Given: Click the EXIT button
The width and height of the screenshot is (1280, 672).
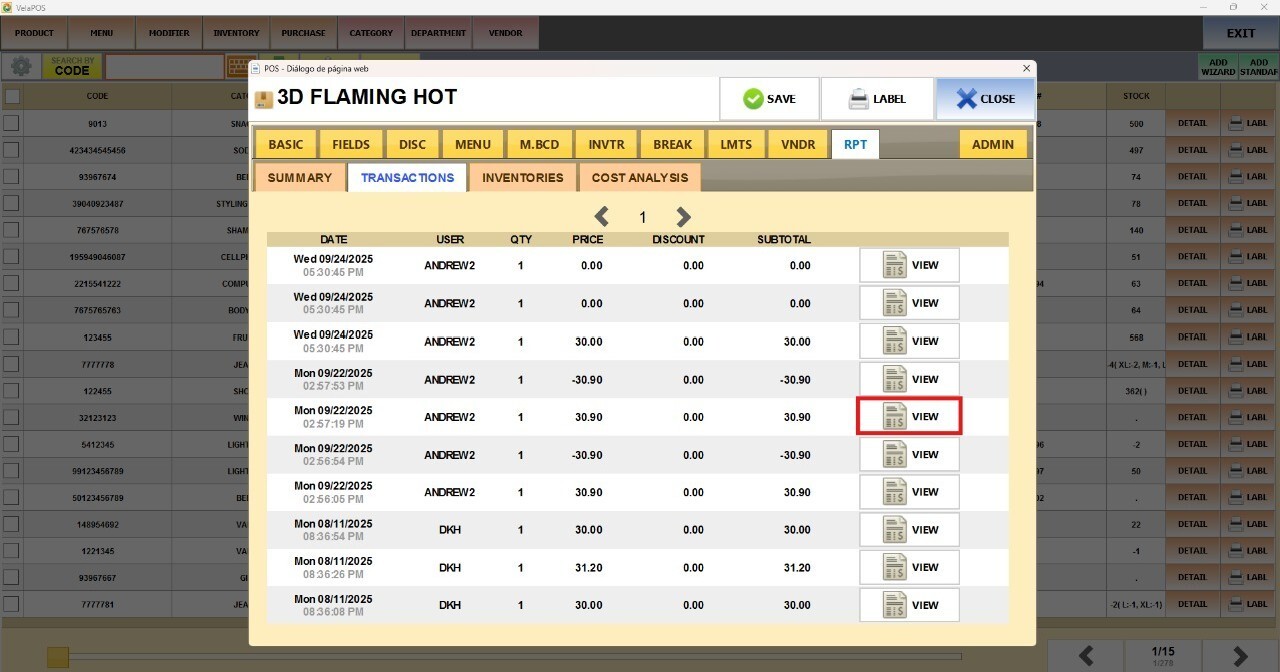Looking at the screenshot, I should [1240, 33].
